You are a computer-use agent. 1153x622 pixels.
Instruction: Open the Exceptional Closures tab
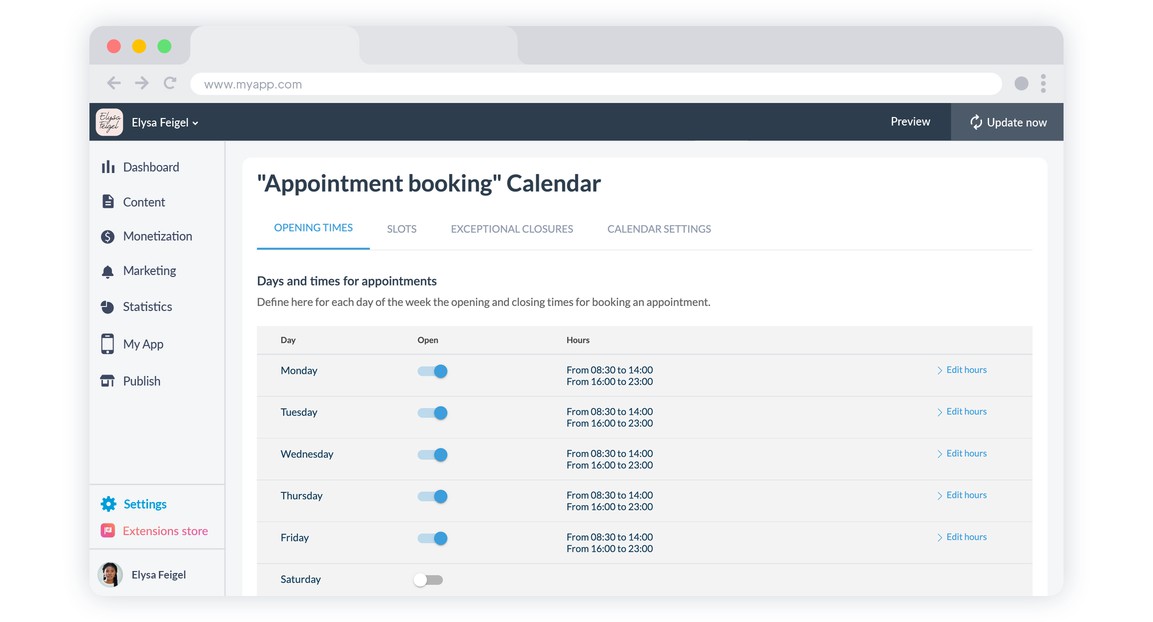511,229
